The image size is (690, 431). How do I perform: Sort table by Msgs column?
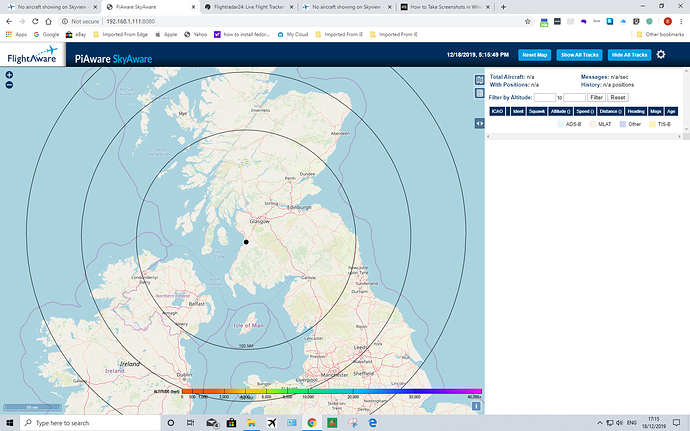(x=656, y=111)
